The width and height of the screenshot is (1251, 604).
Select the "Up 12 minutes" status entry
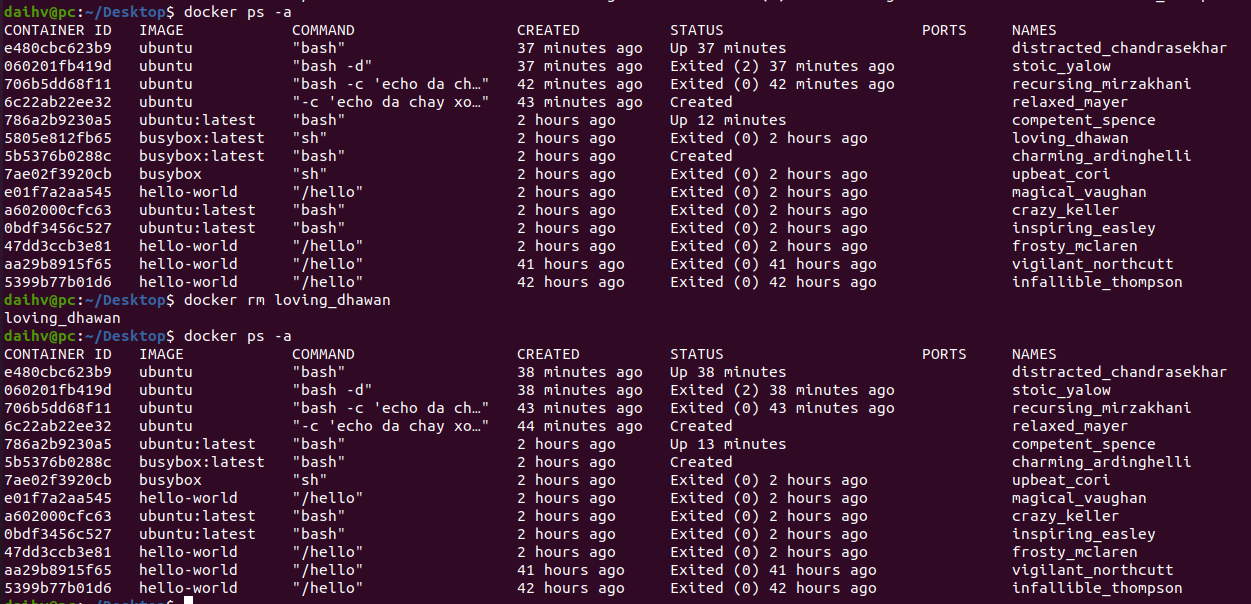(728, 120)
